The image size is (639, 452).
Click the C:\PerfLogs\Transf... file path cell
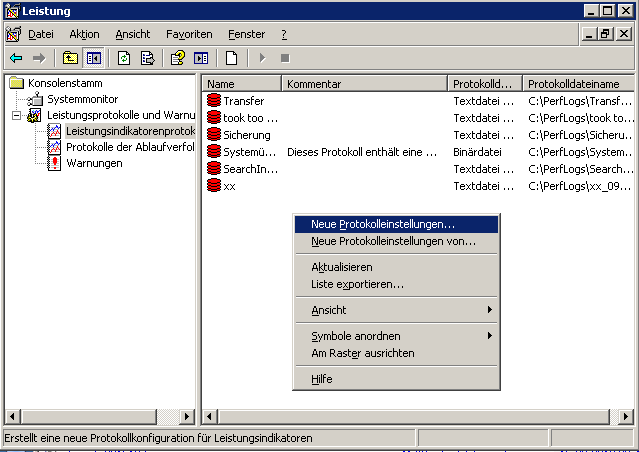coord(580,101)
